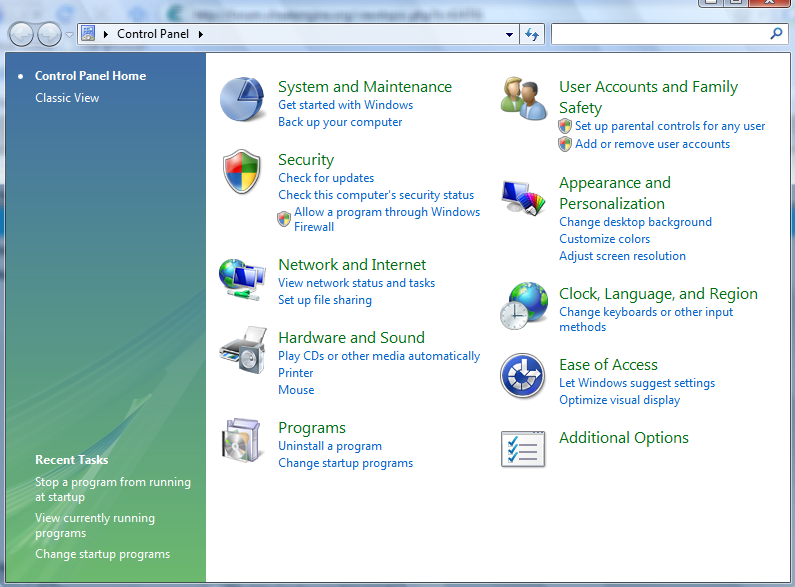Click Set up parental controls for any user

tap(670, 126)
